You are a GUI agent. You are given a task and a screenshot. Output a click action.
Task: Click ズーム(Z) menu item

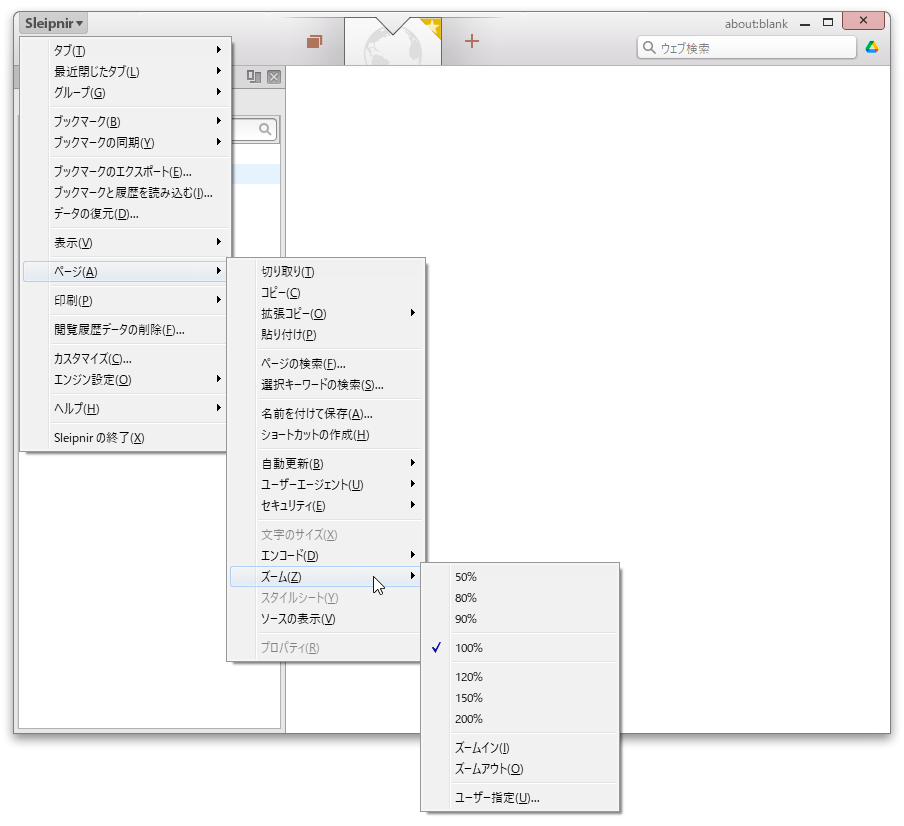click(326, 576)
